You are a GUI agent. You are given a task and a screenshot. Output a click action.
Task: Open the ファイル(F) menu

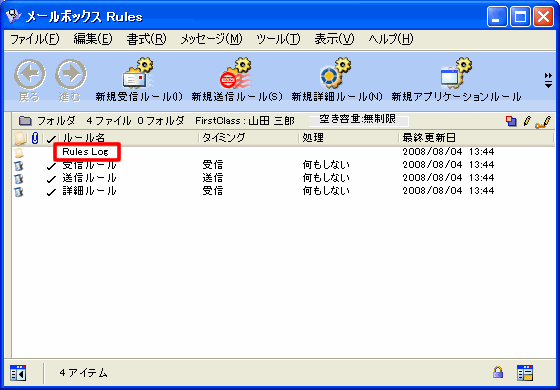(35, 39)
